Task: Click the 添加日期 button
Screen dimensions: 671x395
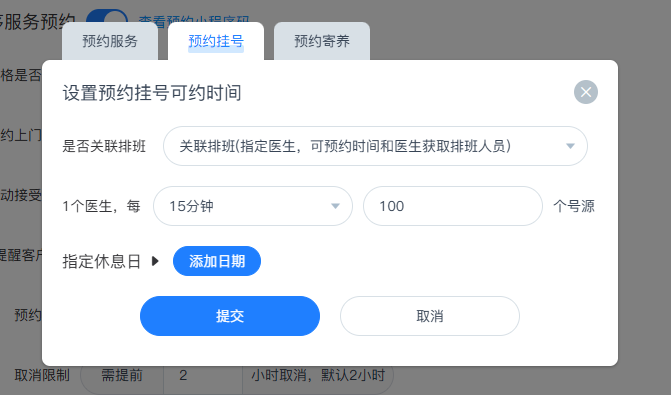Action: point(217,261)
